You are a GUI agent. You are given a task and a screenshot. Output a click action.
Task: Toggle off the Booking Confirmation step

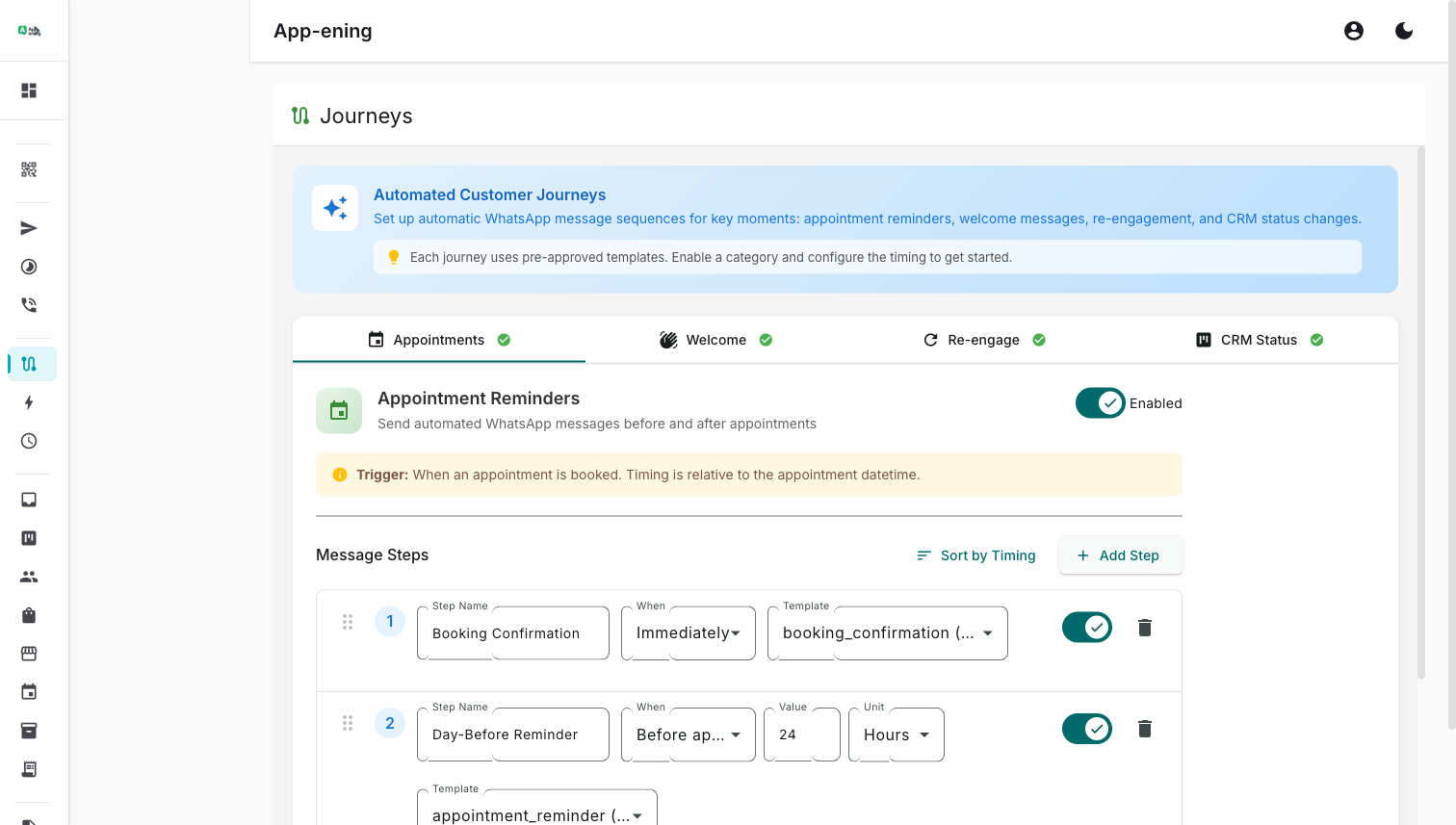[x=1086, y=627]
